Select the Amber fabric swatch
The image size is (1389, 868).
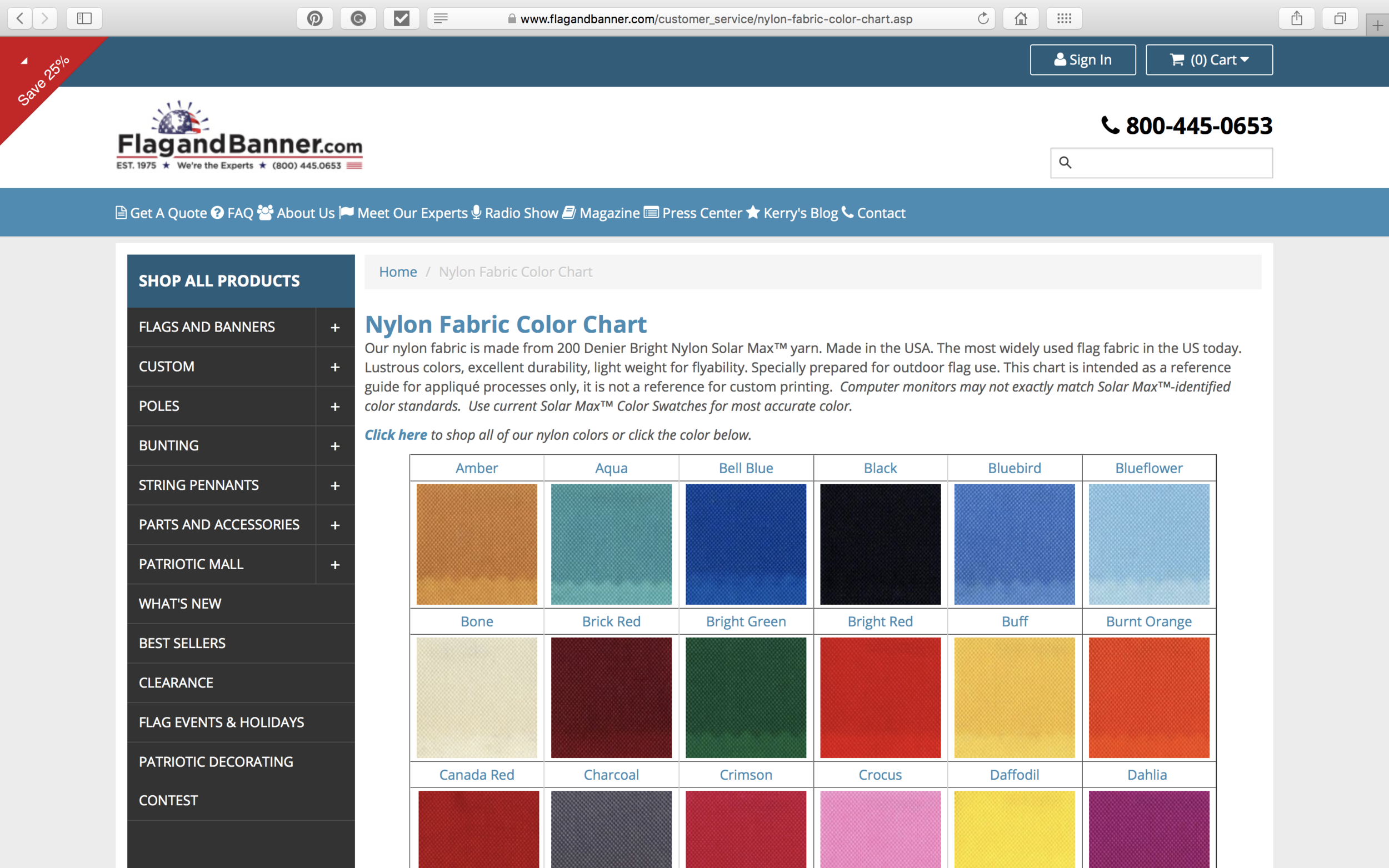(x=477, y=544)
